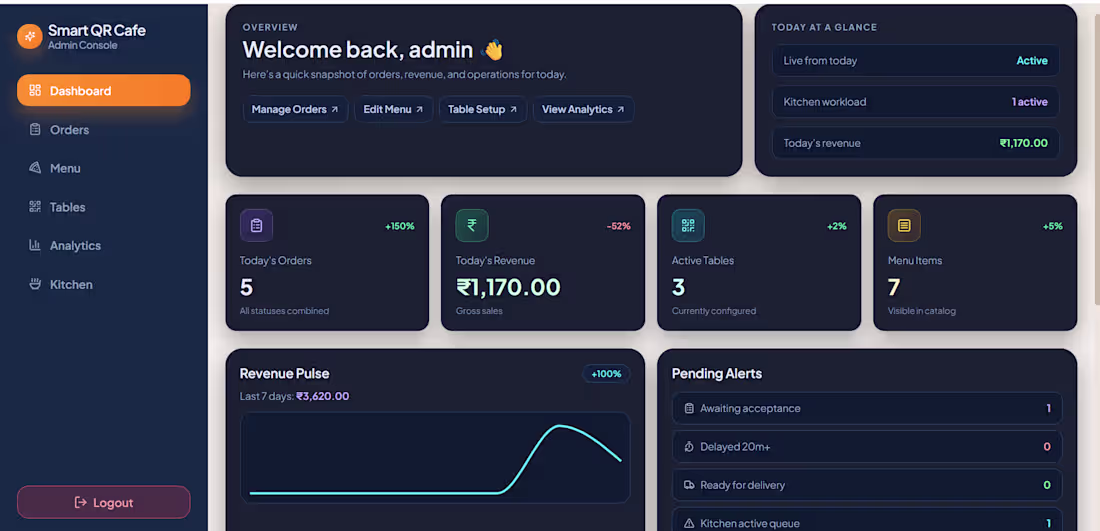Image resolution: width=1100 pixels, height=531 pixels.
Task: Click the Pending Alerts heading
Action: tap(717, 374)
